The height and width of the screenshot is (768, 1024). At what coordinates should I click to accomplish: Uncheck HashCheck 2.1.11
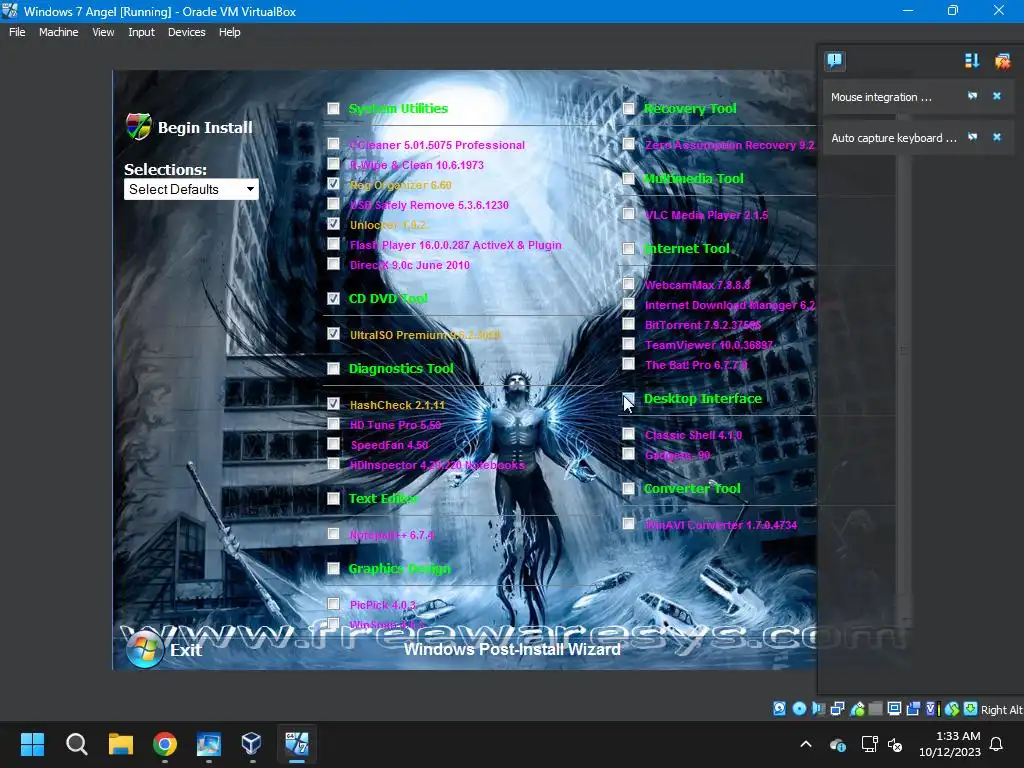[333, 404]
